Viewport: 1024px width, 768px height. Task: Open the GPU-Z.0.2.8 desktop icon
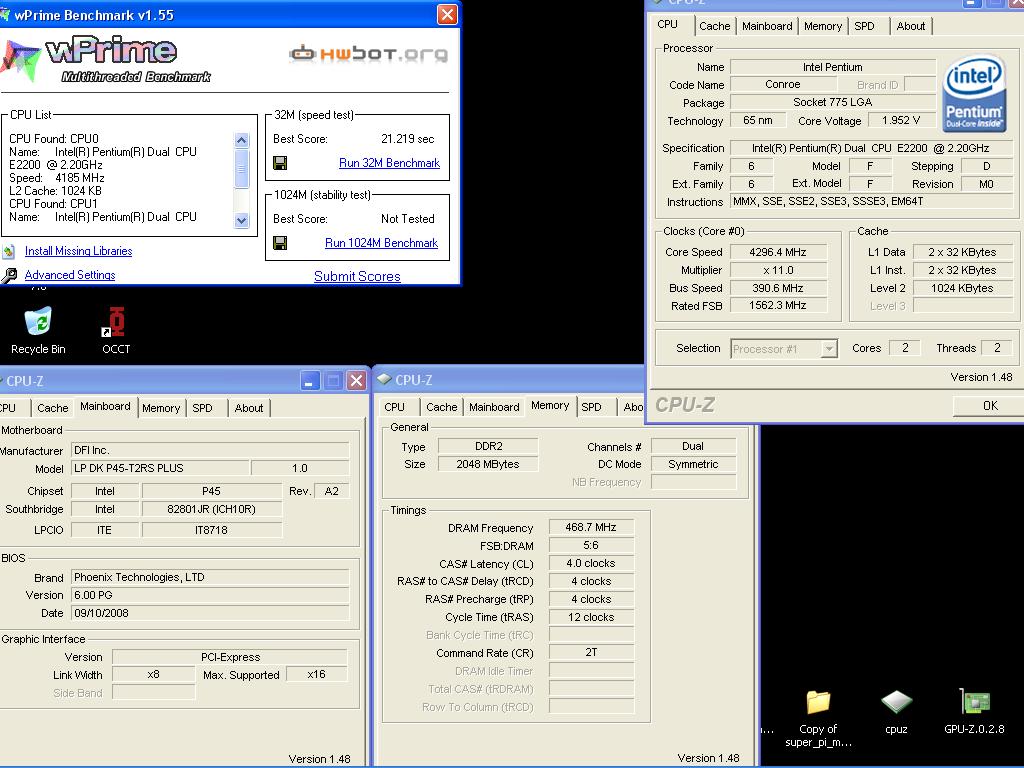click(974, 712)
